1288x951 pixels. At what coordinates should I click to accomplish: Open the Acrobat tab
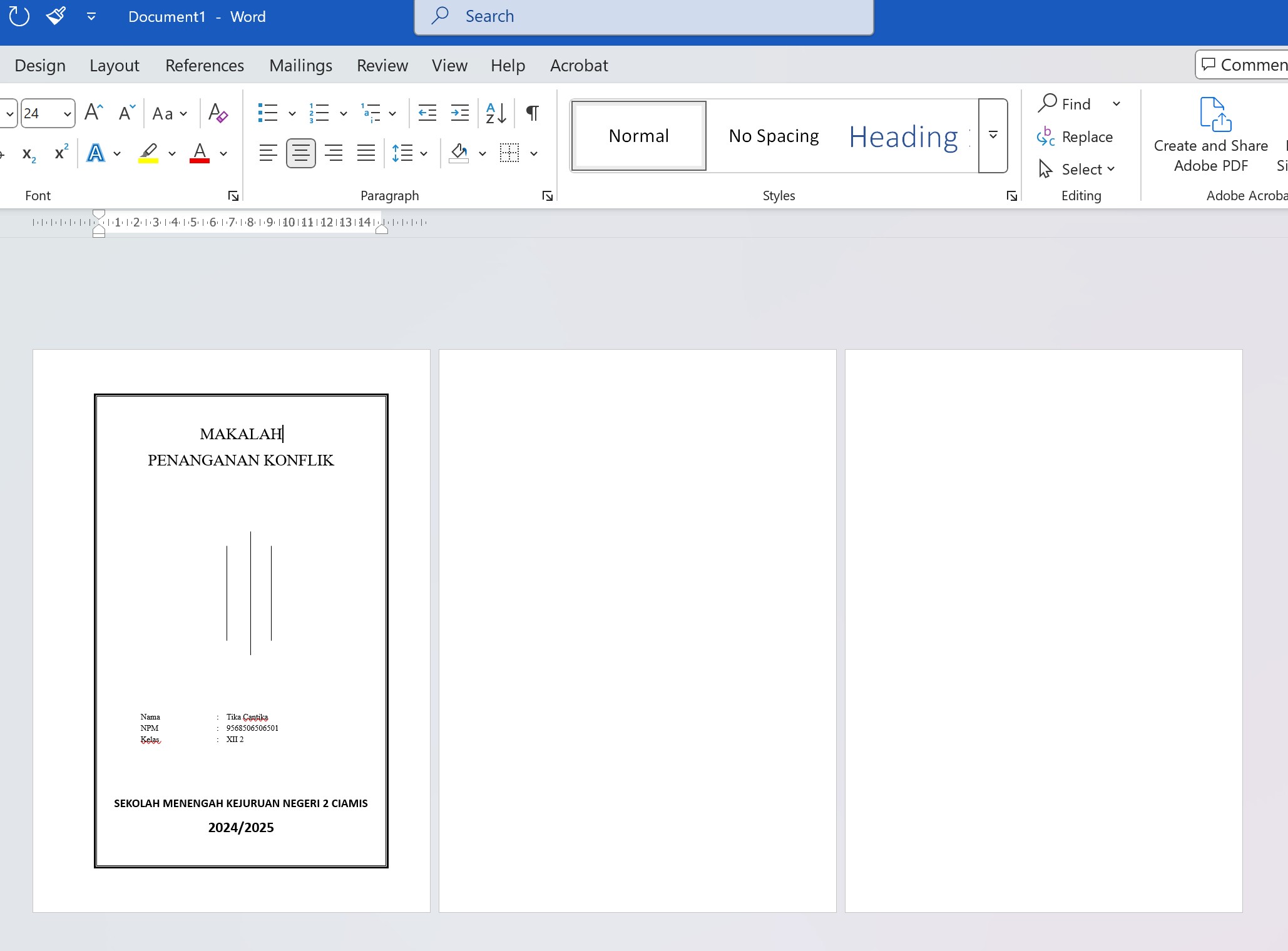(x=579, y=66)
